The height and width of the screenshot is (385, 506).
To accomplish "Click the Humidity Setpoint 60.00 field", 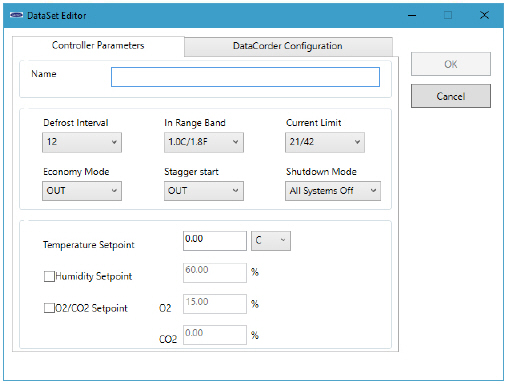I will point(215,273).
